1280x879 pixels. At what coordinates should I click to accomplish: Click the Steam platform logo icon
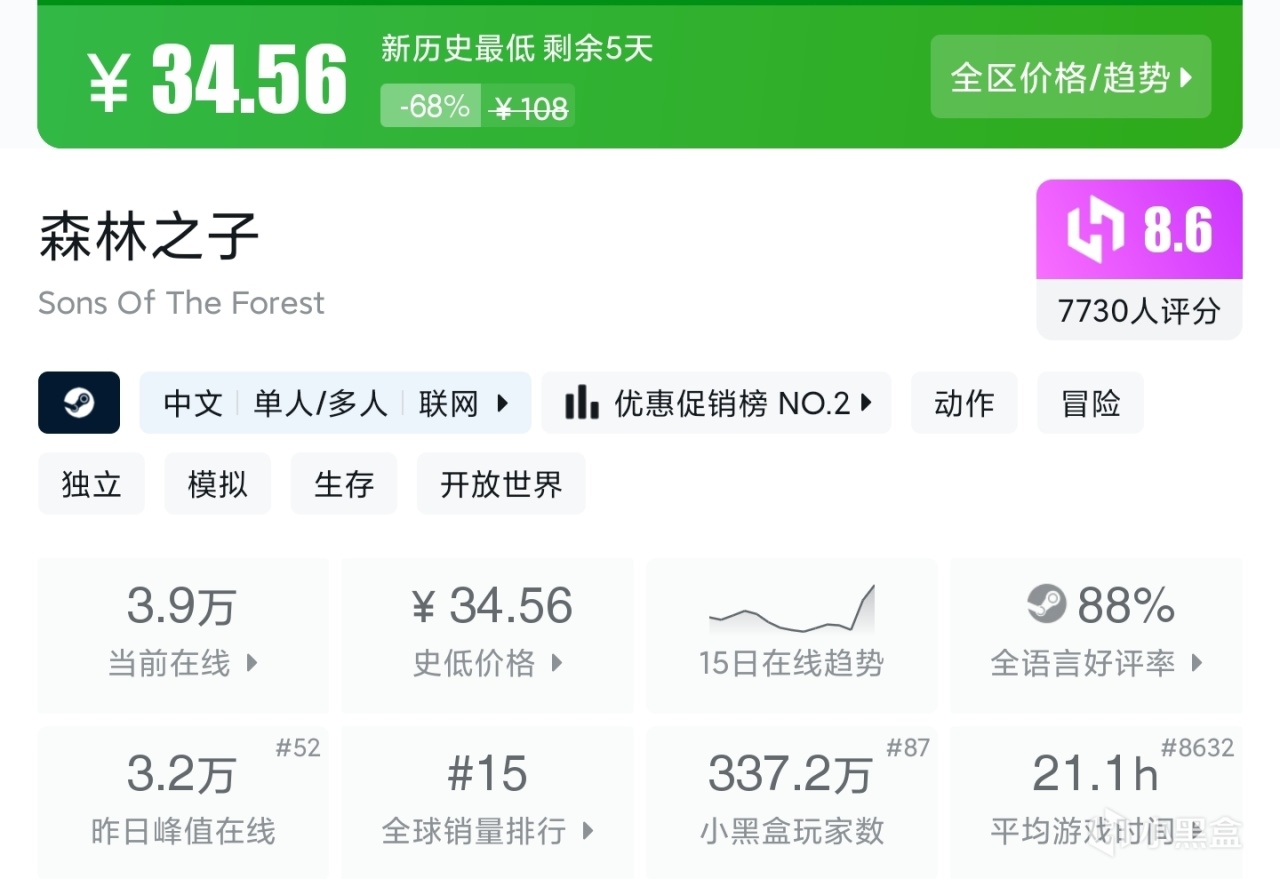point(79,403)
